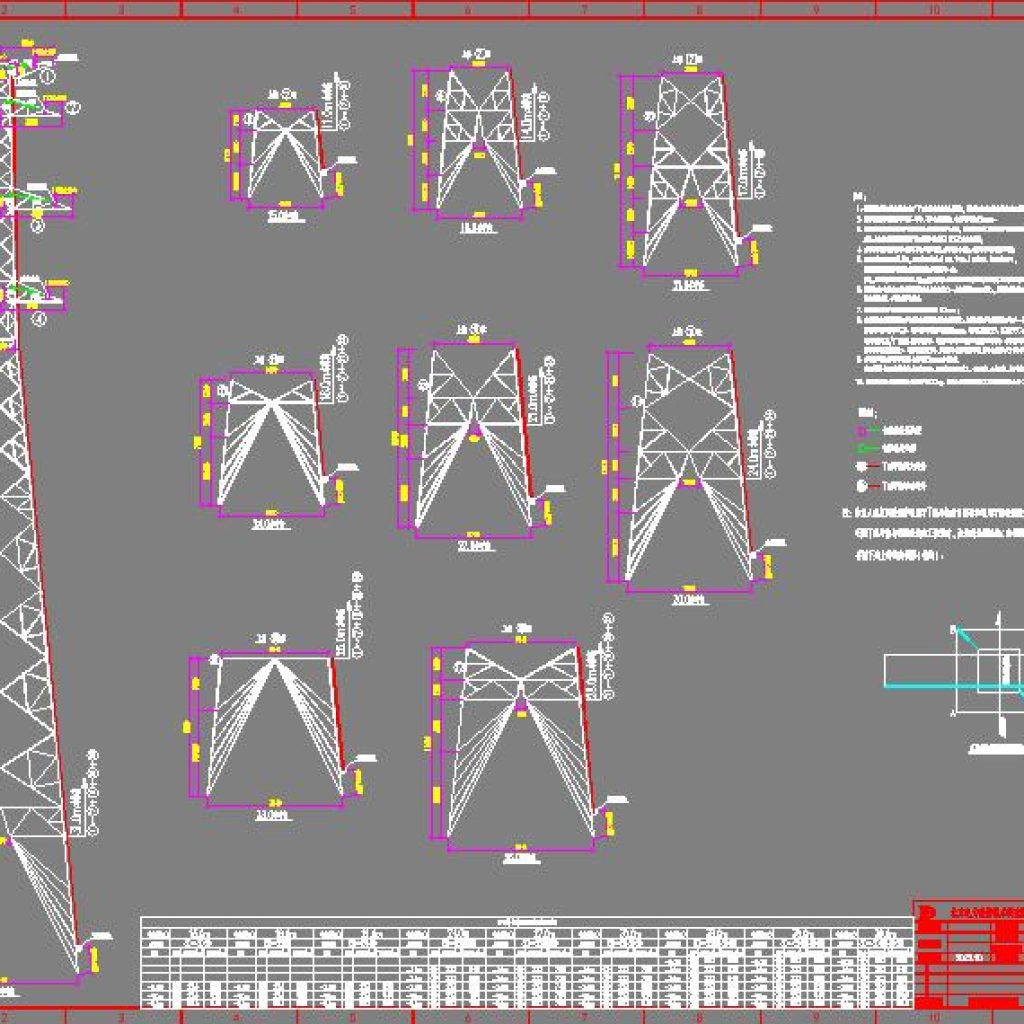Screen dimensions: 1024x1024
Task: Click column 10 in the top border ruler
Action: coord(932,9)
